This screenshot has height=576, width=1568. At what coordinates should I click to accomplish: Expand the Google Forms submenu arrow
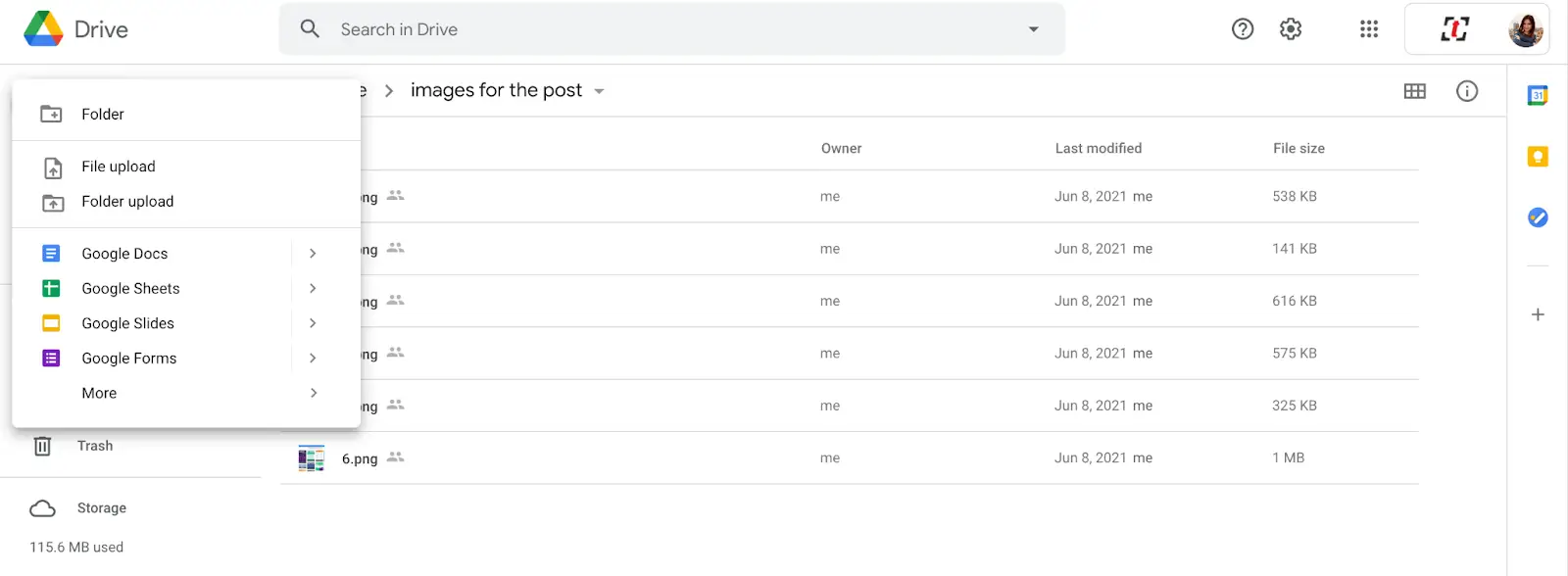tap(313, 359)
